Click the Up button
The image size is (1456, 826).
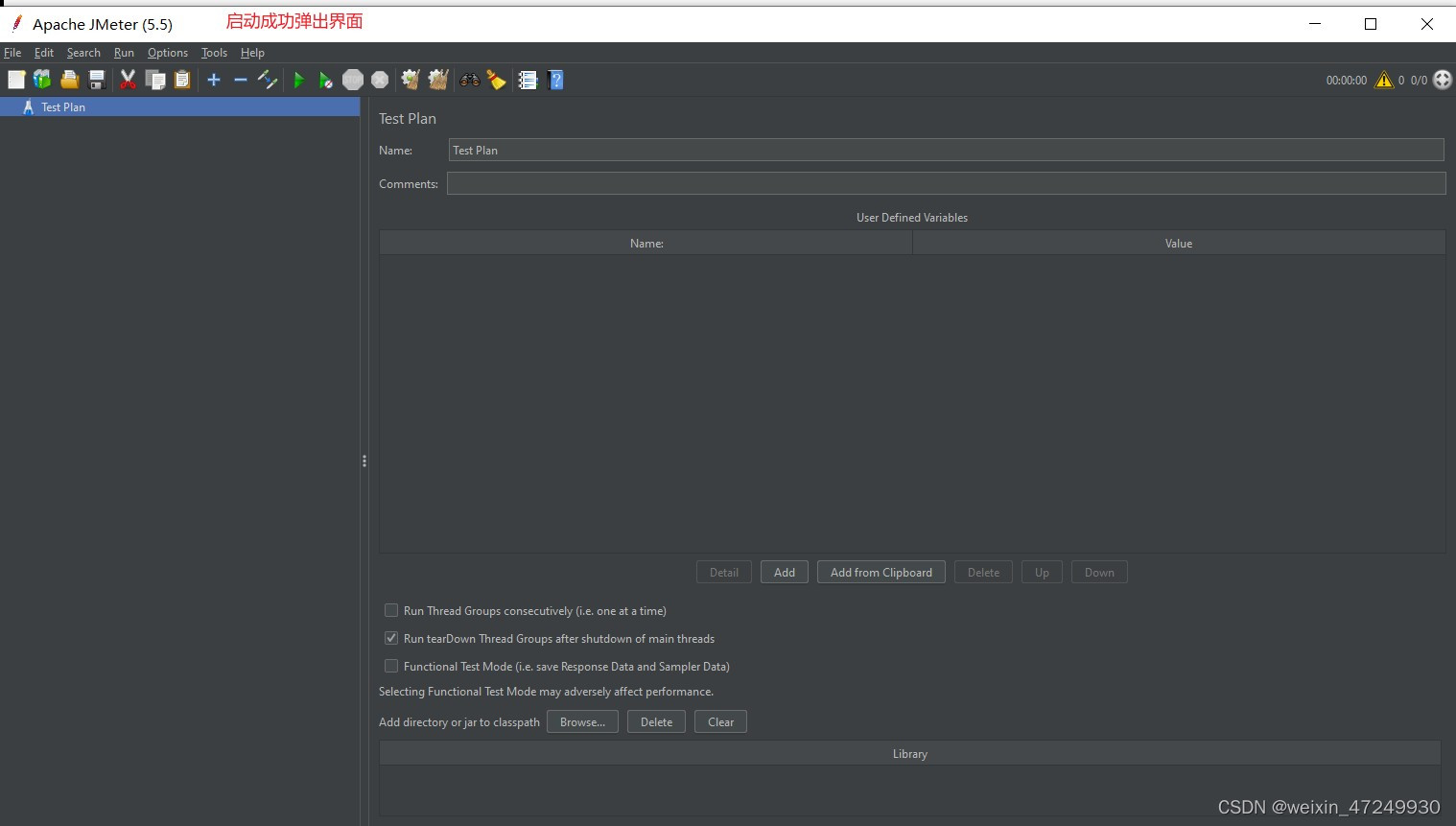click(x=1042, y=573)
